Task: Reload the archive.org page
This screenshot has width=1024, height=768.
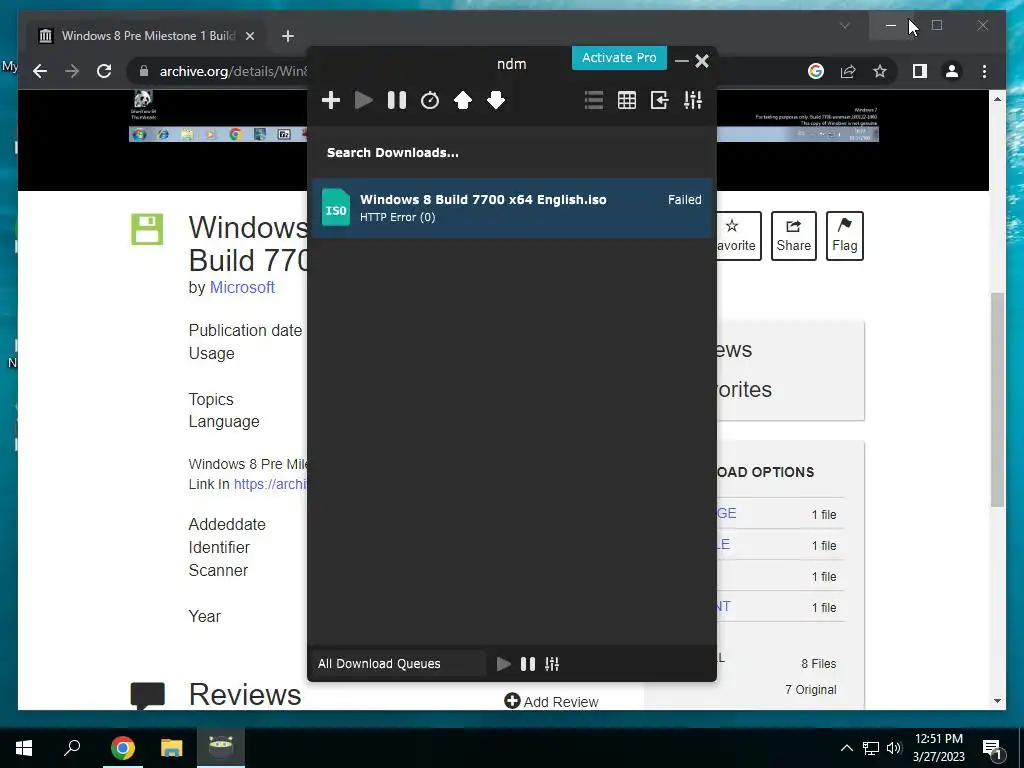Action: tap(104, 71)
